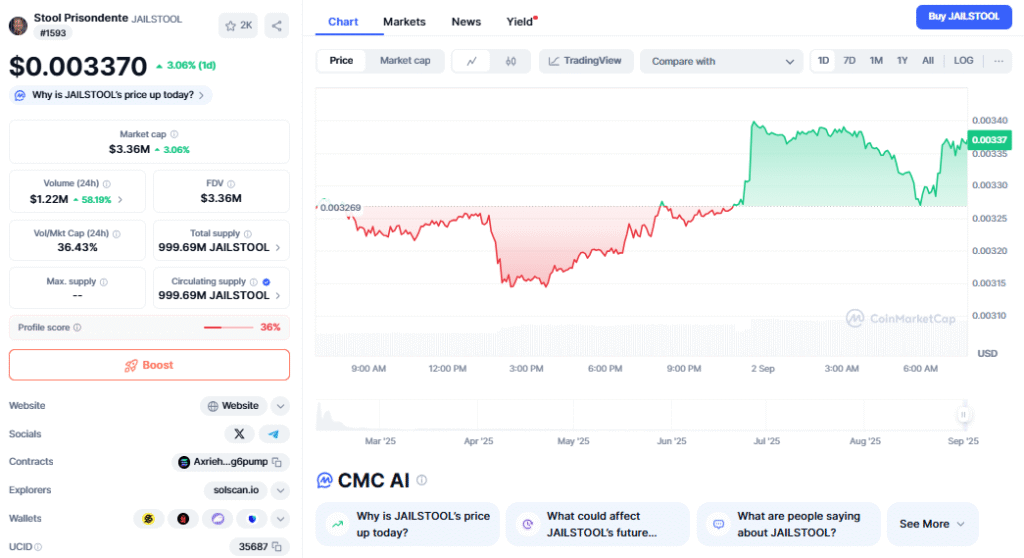The width and height of the screenshot is (1024, 558).
Task: Click the Buy JAILSTOOL button
Action: coord(964,16)
